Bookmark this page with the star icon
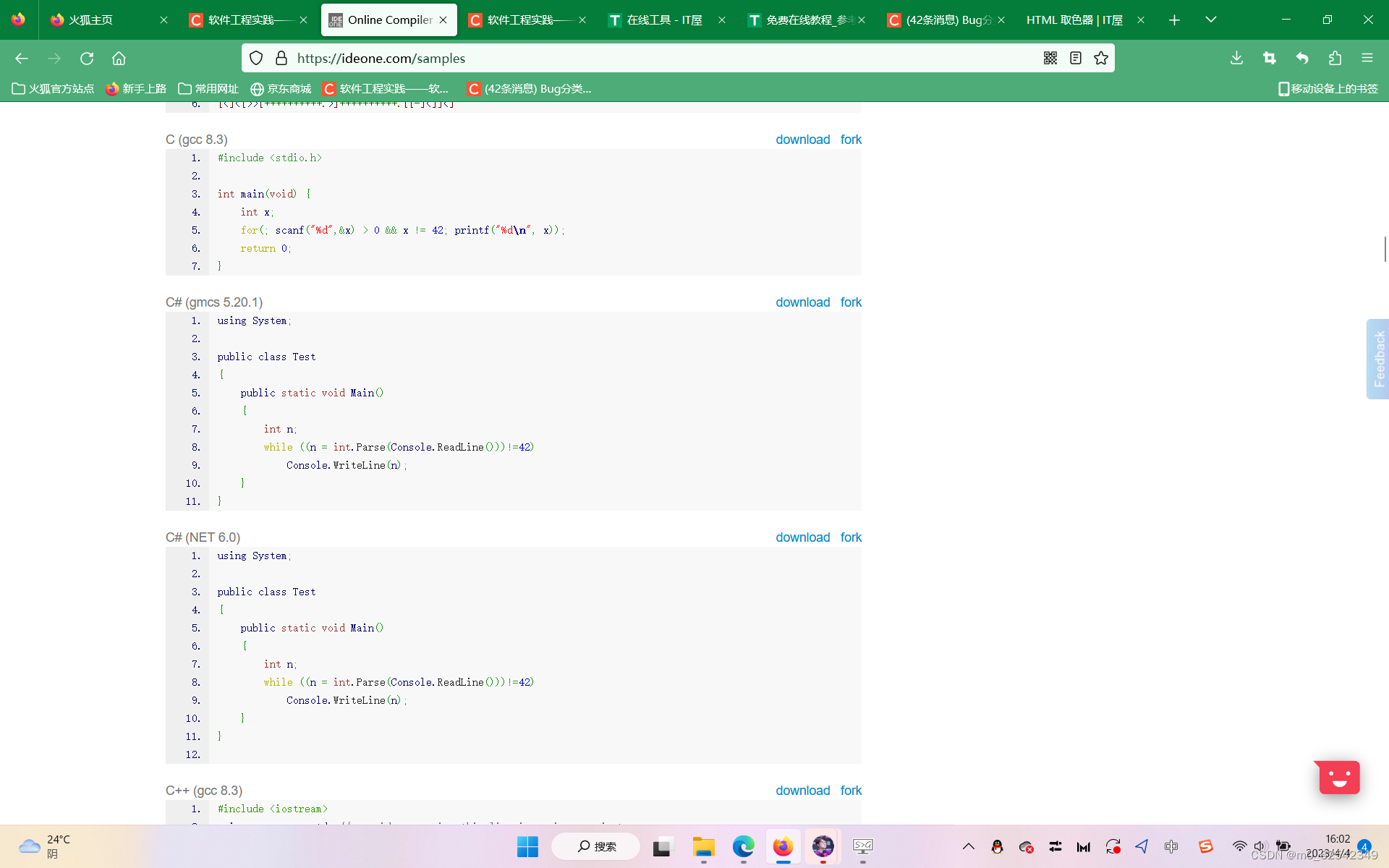Image resolution: width=1389 pixels, height=868 pixels. pos(1101,58)
